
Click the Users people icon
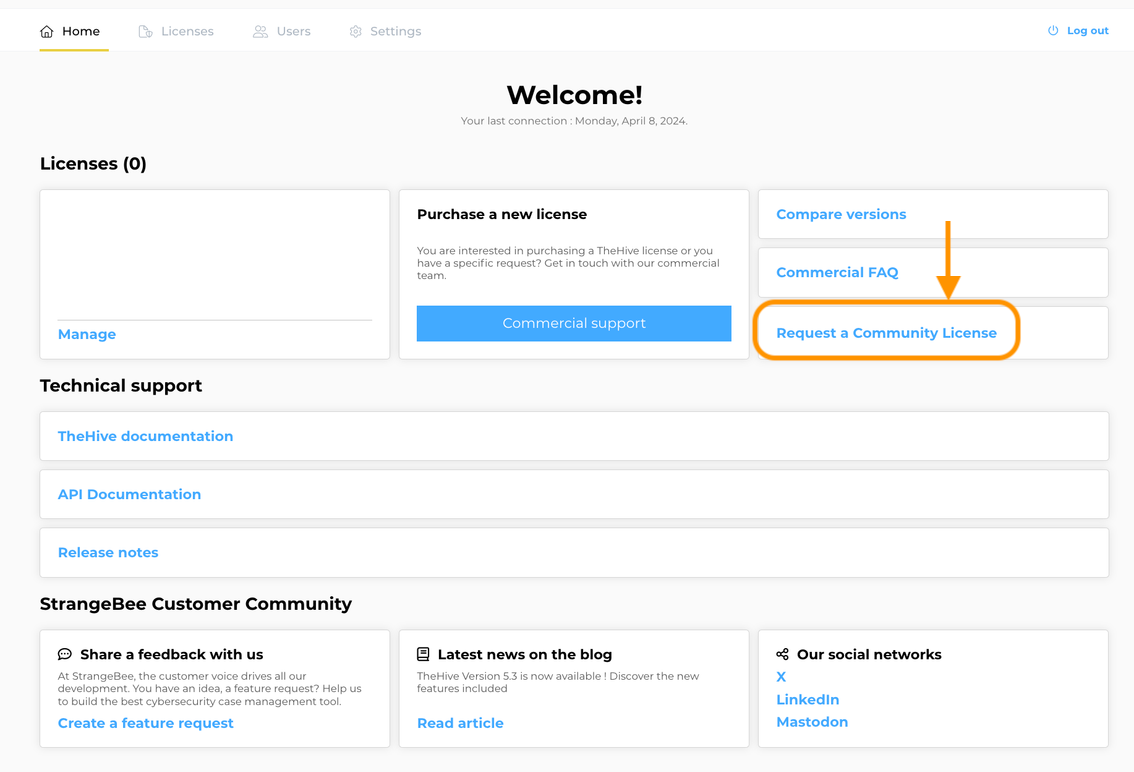tap(260, 31)
